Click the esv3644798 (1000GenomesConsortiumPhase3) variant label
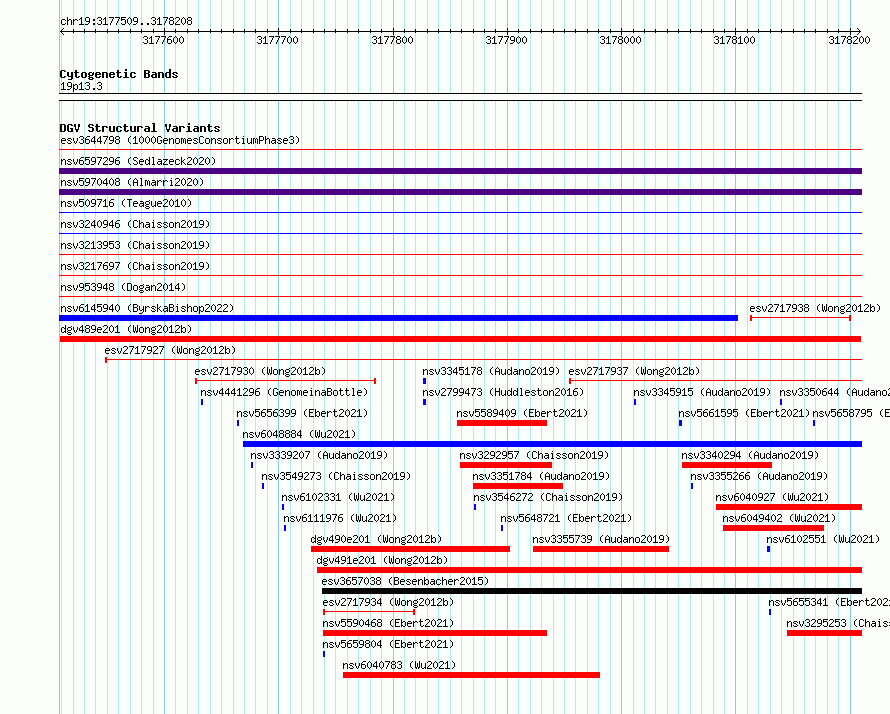890x714 pixels. click(x=179, y=140)
